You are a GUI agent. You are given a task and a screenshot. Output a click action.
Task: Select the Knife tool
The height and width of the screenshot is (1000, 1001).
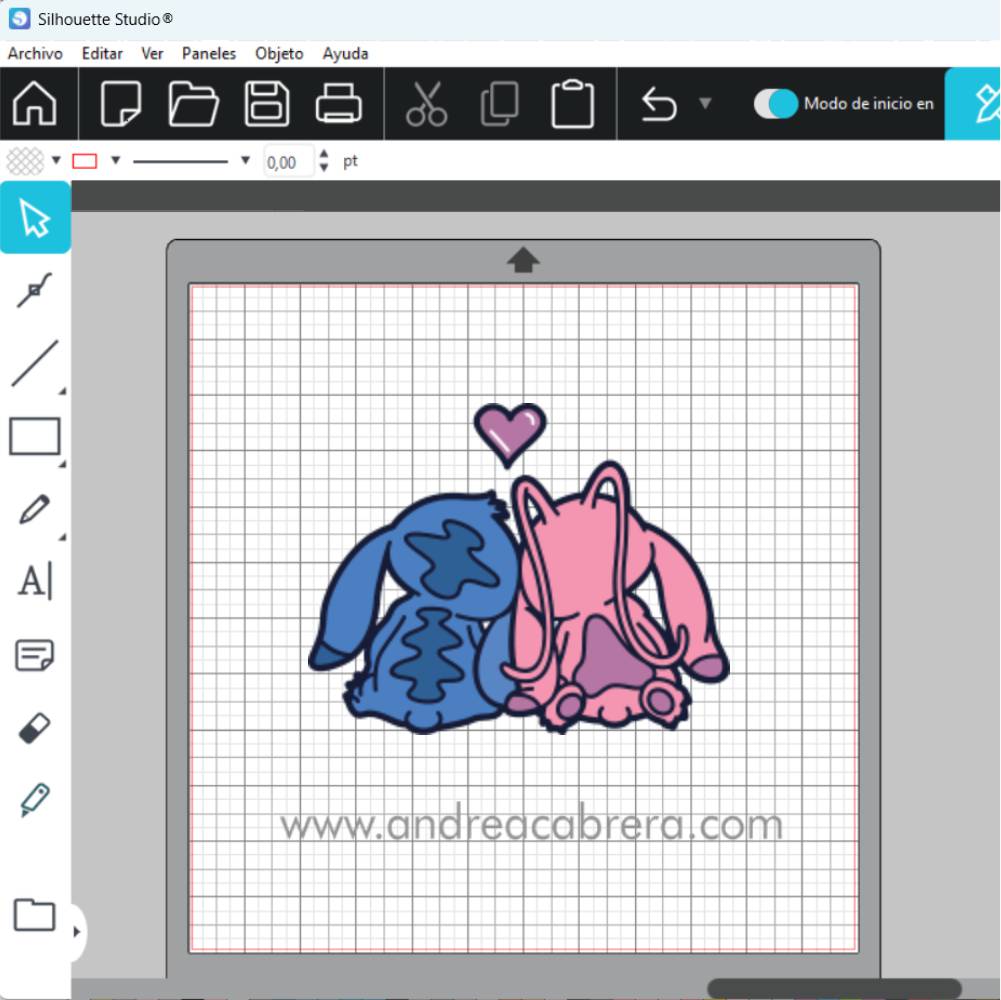tap(35, 800)
